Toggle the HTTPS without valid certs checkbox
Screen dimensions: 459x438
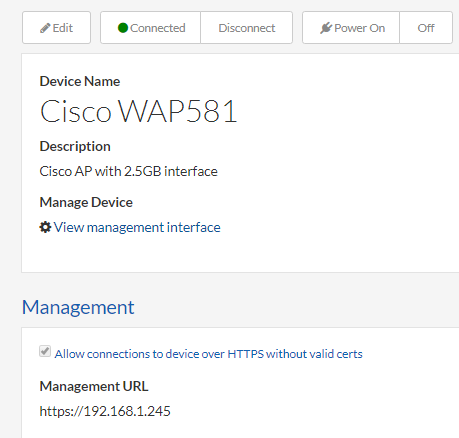point(45,351)
